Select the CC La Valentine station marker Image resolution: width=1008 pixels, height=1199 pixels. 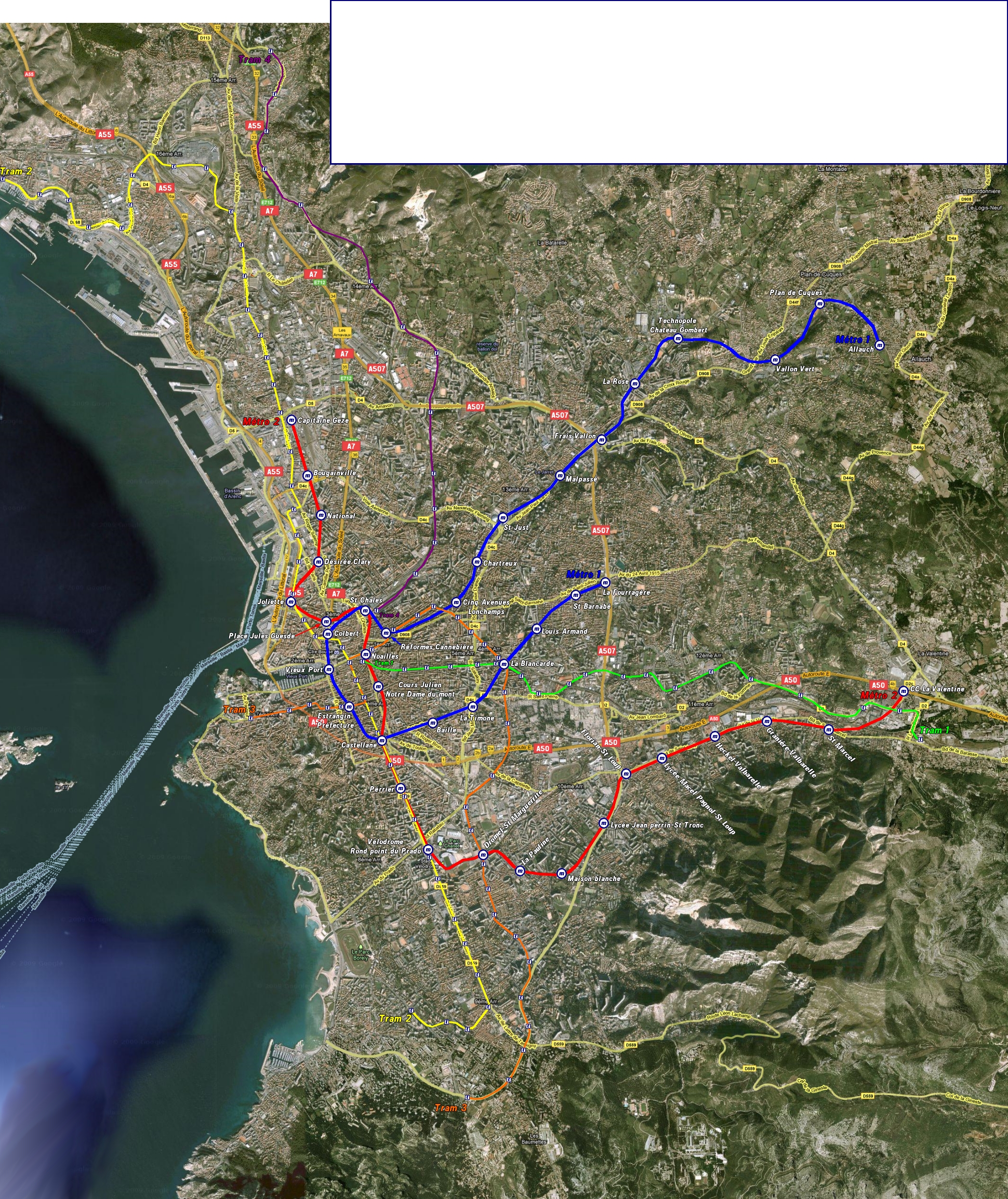pos(904,692)
